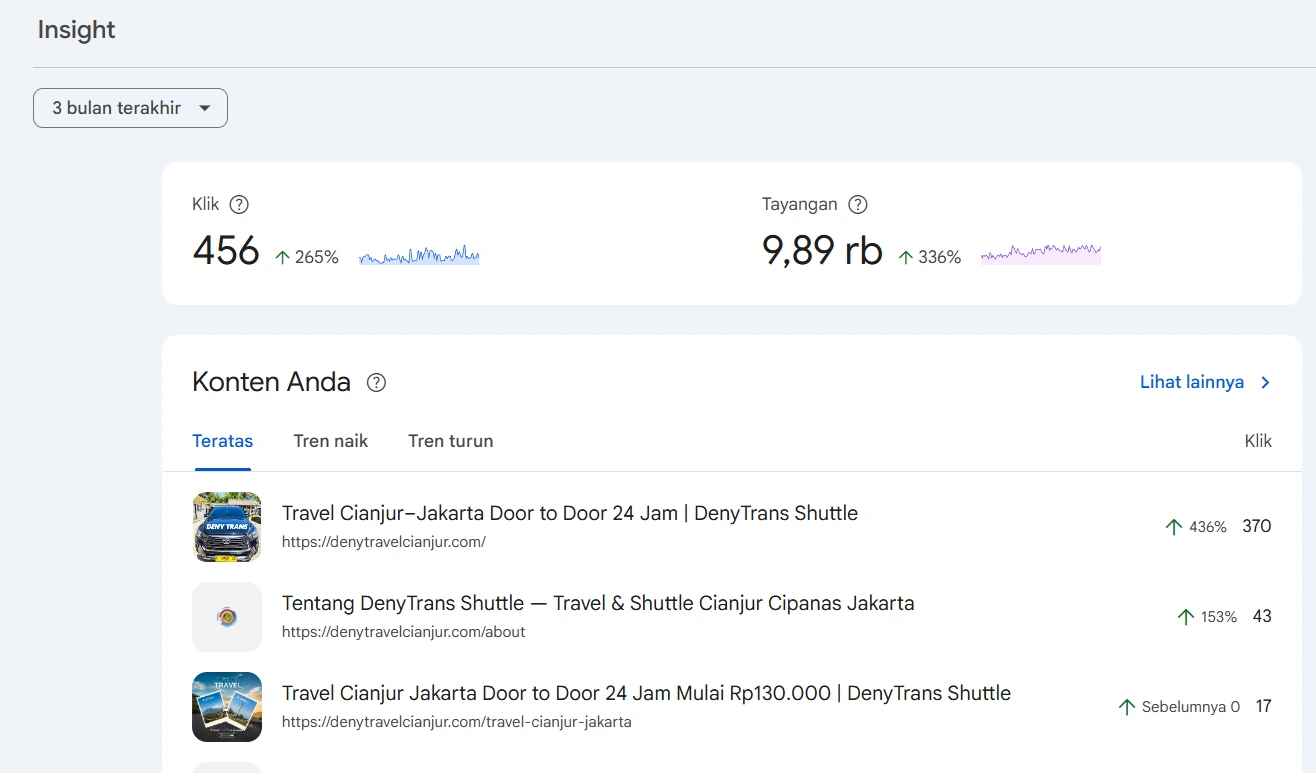Viewport: 1316px width, 773px height.
Task: Click the Deny Trans car thumbnail
Action: point(227,527)
